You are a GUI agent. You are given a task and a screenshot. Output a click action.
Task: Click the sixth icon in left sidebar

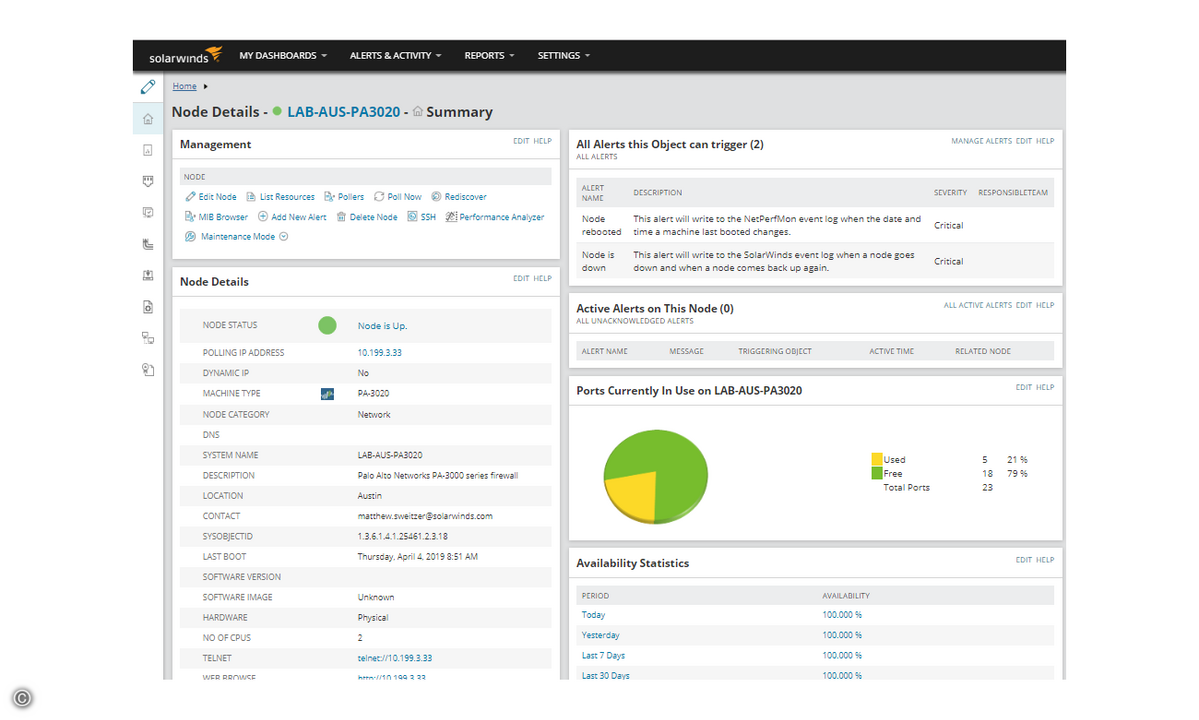point(148,276)
